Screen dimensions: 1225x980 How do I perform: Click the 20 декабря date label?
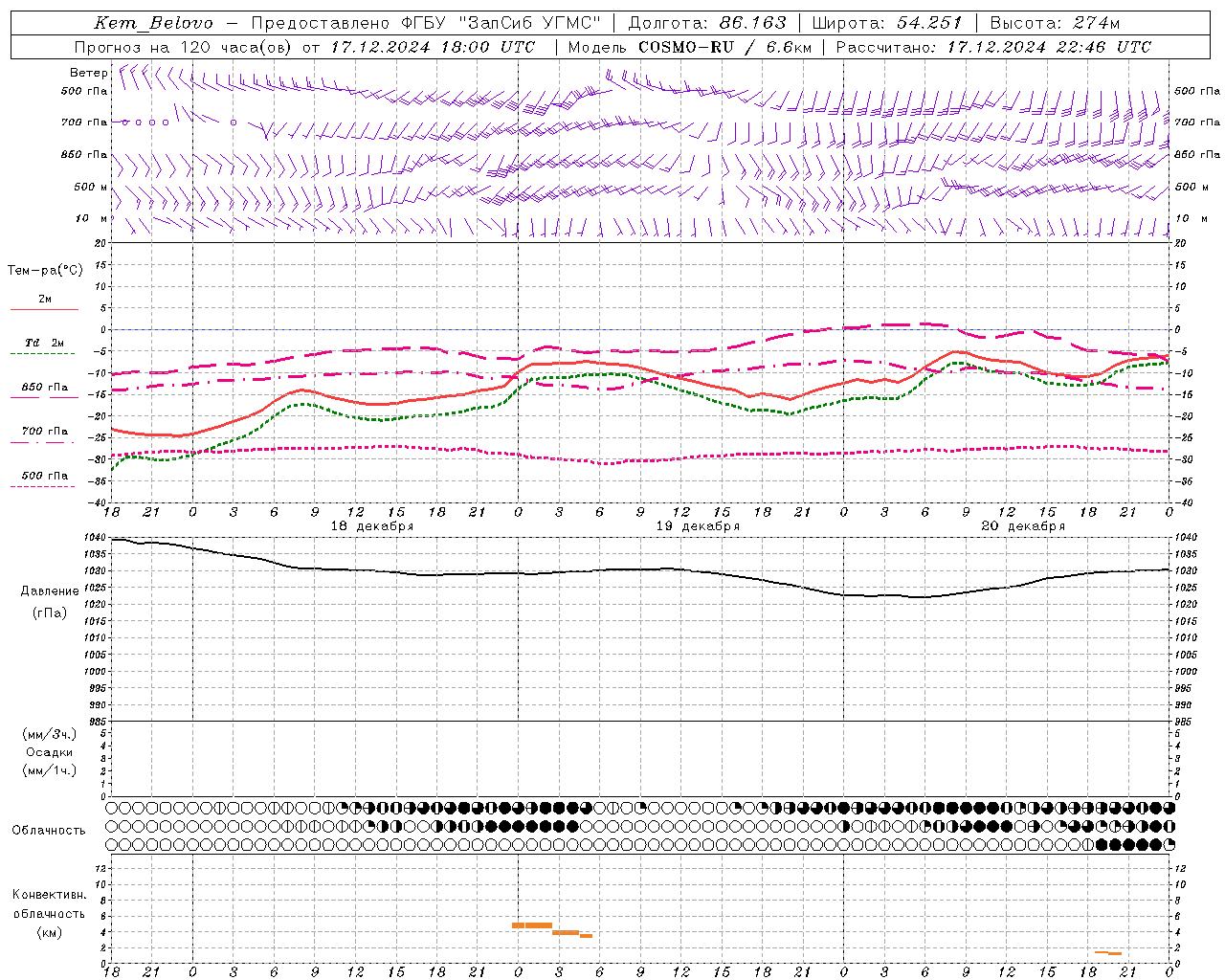(1023, 526)
